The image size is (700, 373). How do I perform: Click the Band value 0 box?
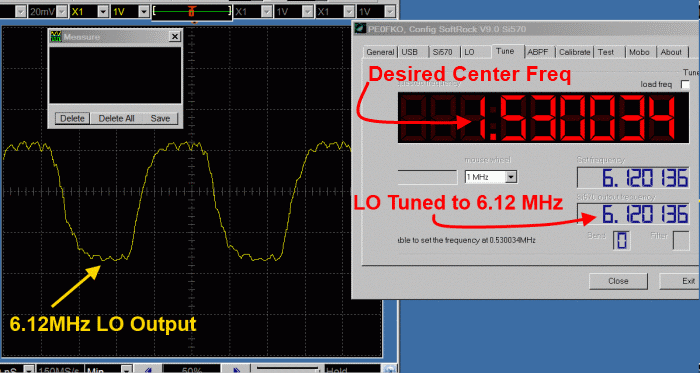tap(621, 240)
